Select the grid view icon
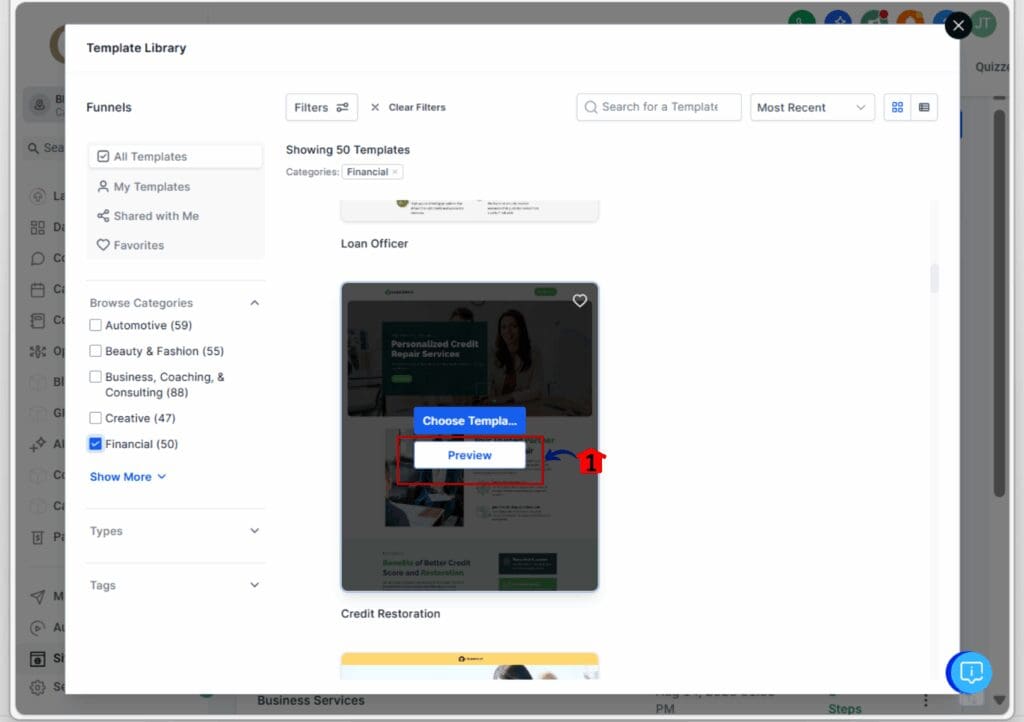1024x722 pixels. pos(897,107)
